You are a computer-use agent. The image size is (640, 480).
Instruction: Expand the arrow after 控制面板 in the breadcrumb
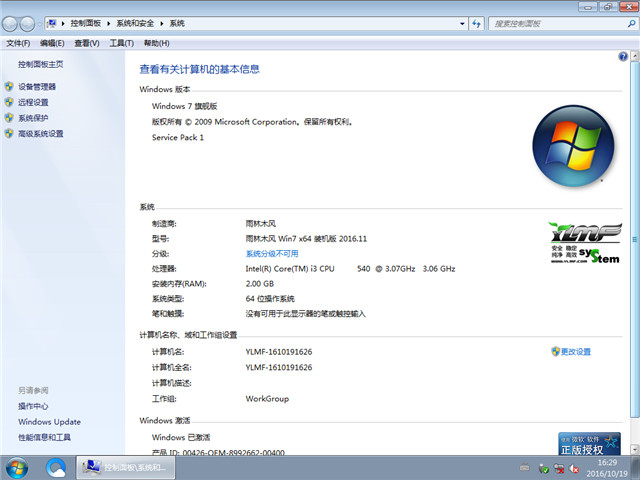tap(109, 24)
